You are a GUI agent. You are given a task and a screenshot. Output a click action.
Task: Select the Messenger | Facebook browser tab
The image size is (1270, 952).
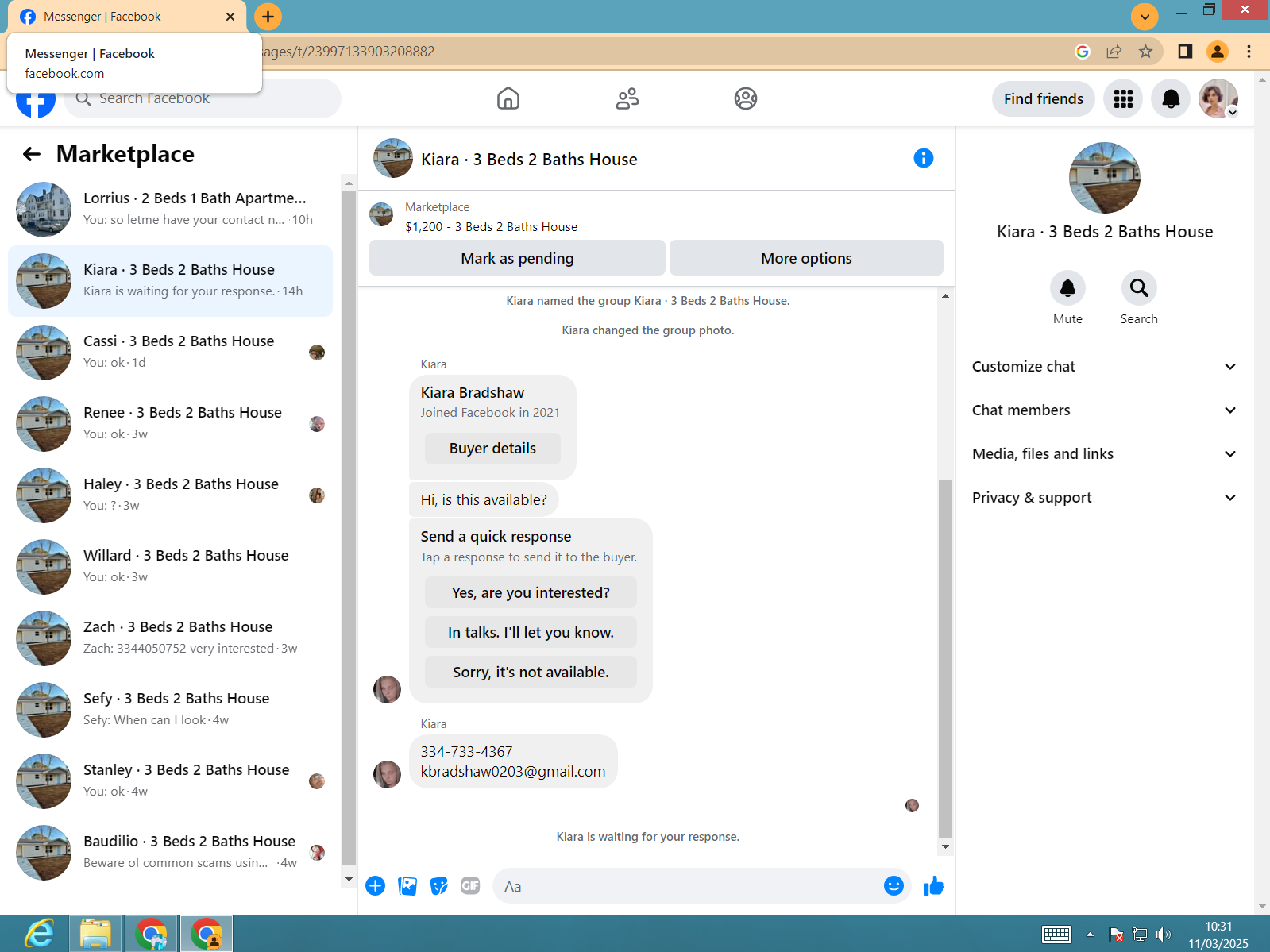click(127, 17)
